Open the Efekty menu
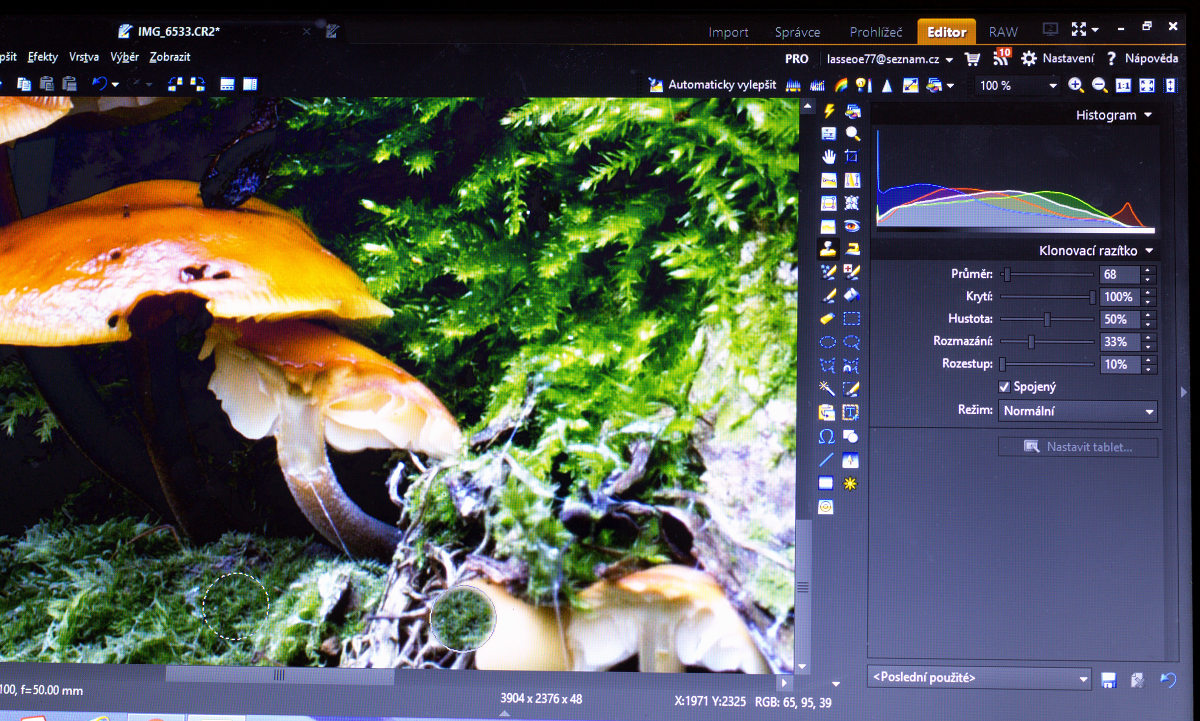This screenshot has width=1200, height=721. pyautogui.click(x=43, y=57)
